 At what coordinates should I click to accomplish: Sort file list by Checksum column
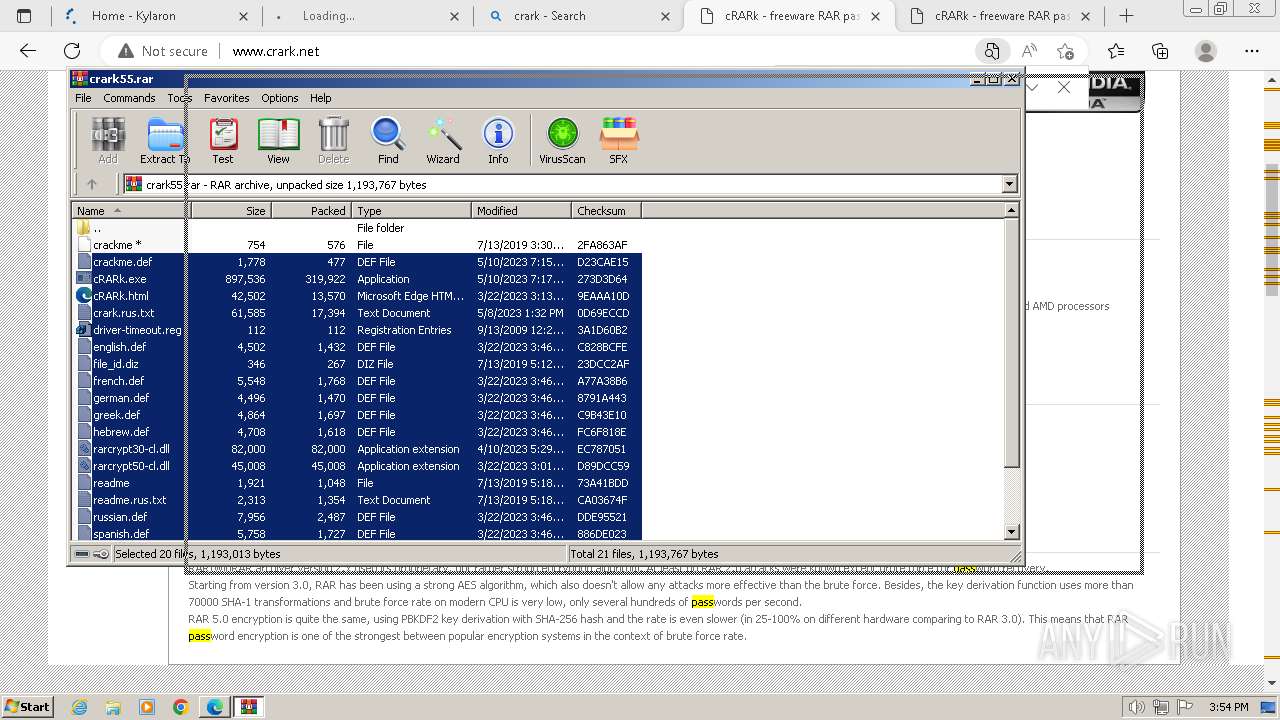[606, 210]
